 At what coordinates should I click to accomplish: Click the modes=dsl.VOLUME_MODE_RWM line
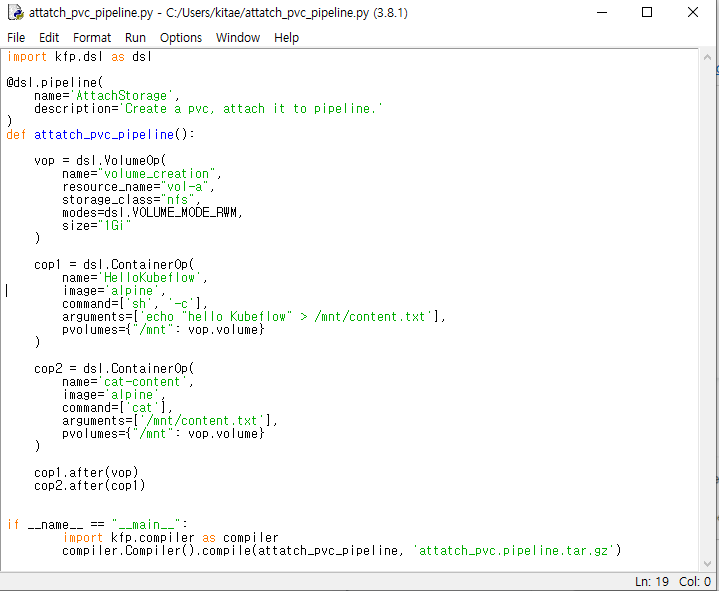[x=152, y=213]
